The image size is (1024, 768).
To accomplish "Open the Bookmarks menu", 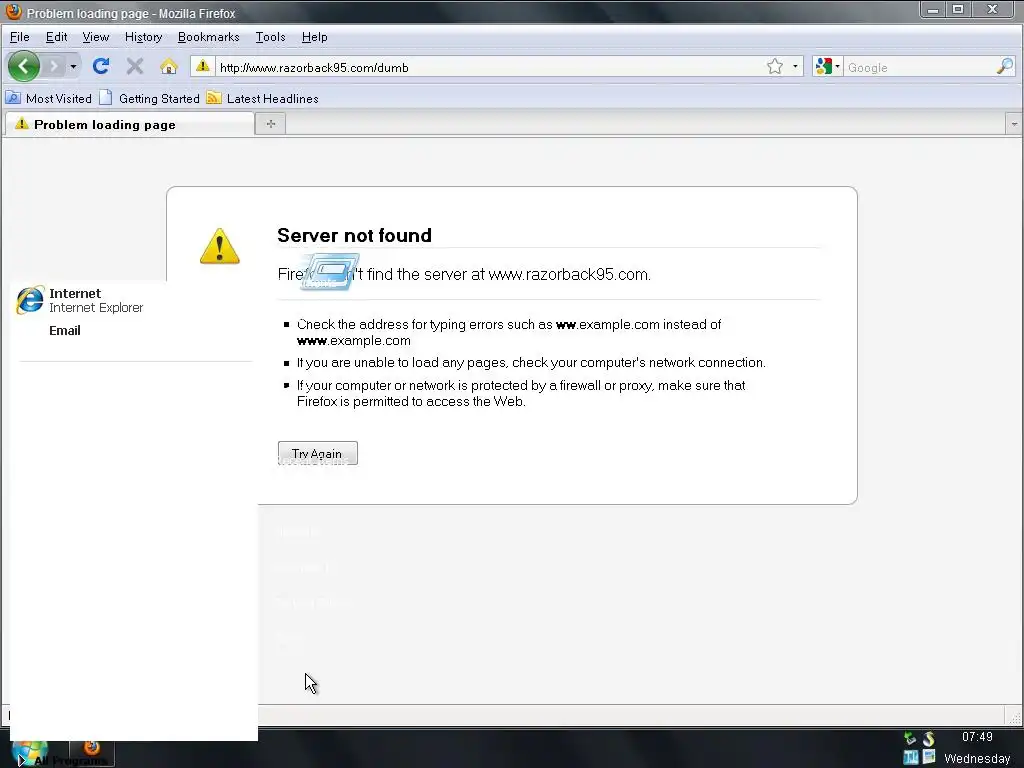I will tap(208, 37).
